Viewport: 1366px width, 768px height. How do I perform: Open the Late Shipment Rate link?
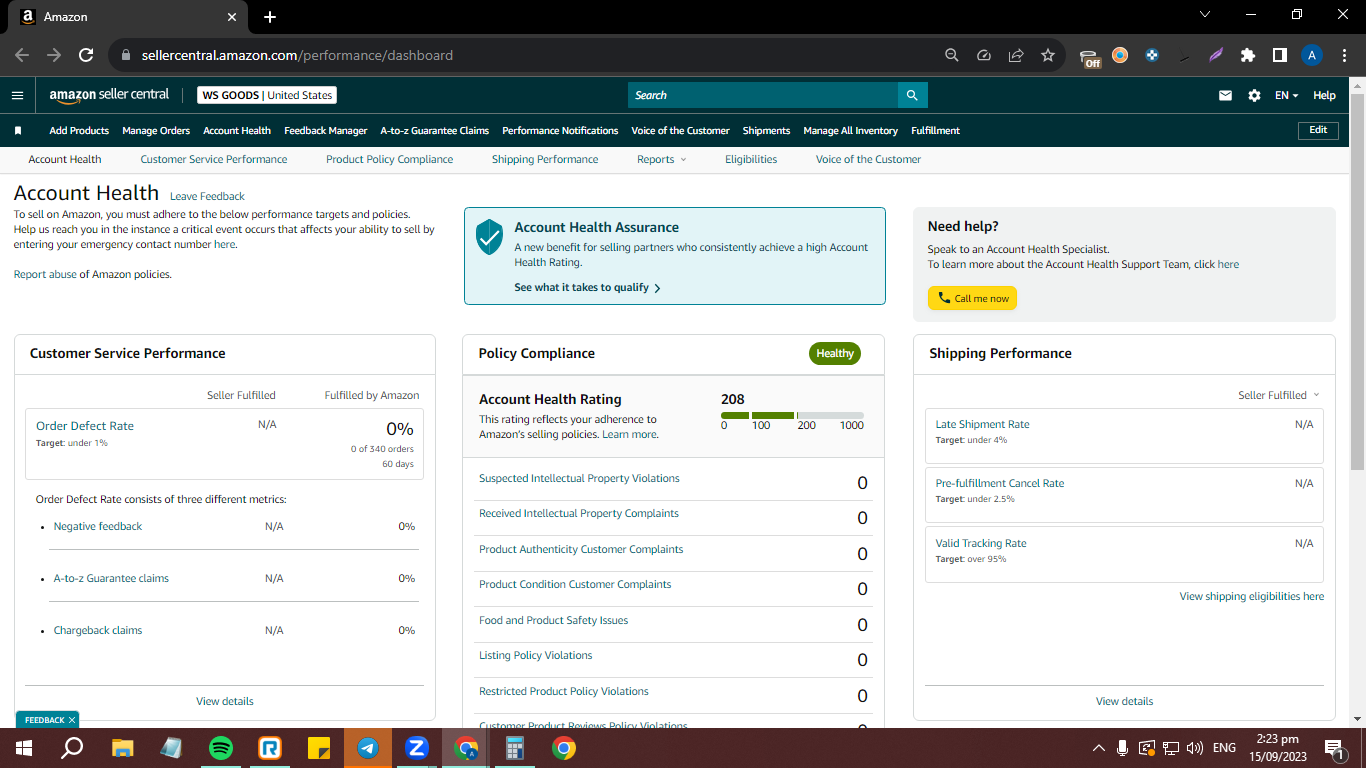point(982,424)
